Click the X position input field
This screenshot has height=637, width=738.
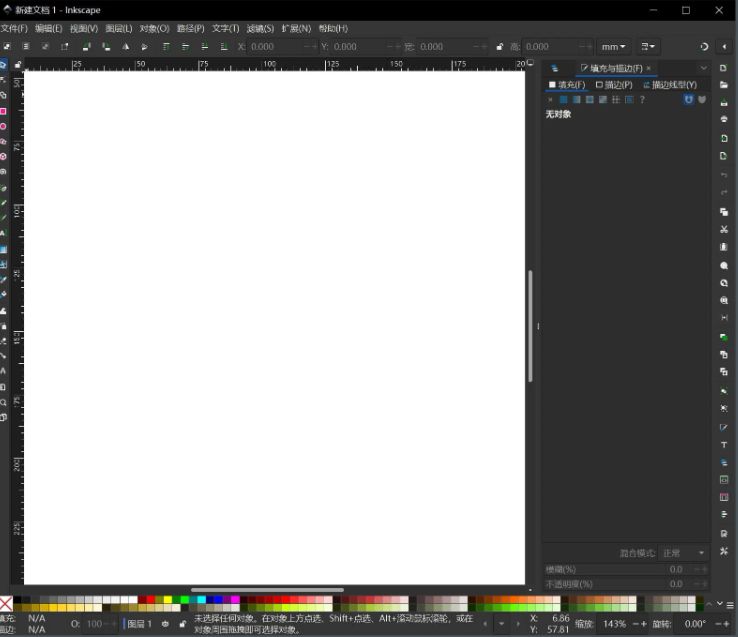click(x=275, y=47)
